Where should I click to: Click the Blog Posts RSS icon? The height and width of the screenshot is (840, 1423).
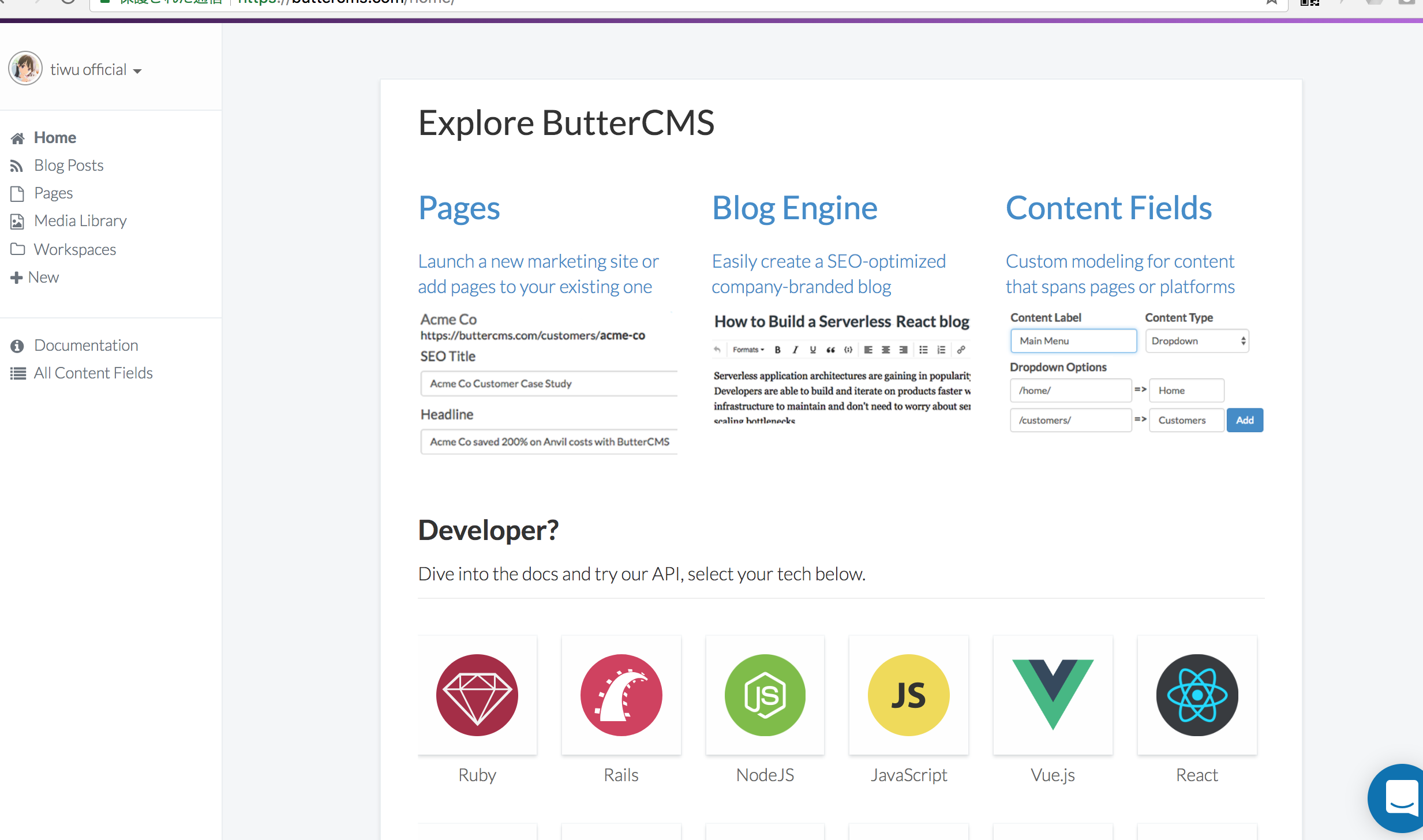(x=17, y=166)
